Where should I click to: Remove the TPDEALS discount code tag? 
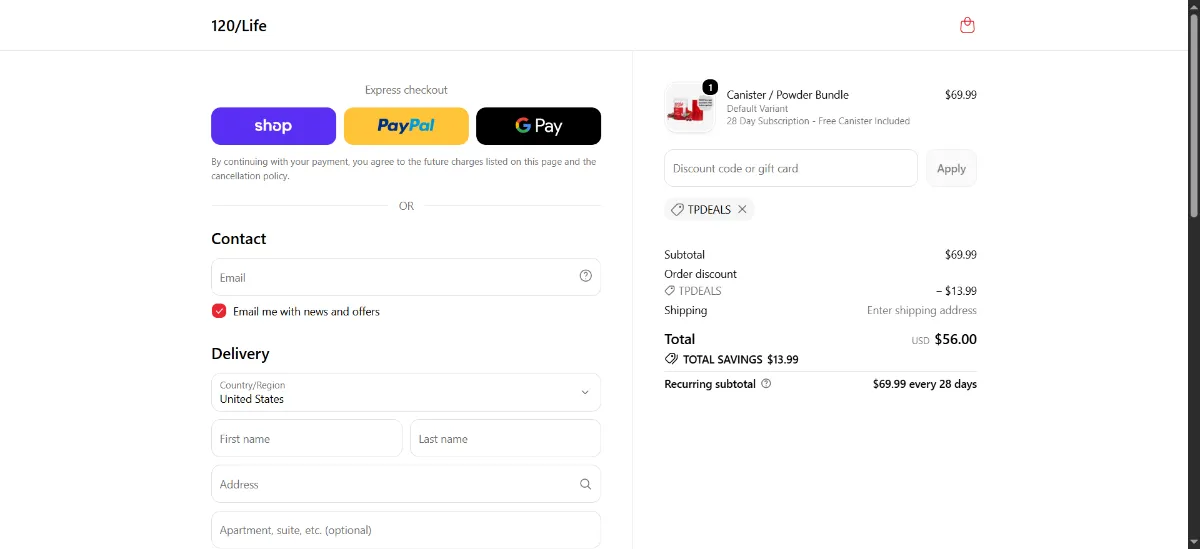pyautogui.click(x=742, y=210)
